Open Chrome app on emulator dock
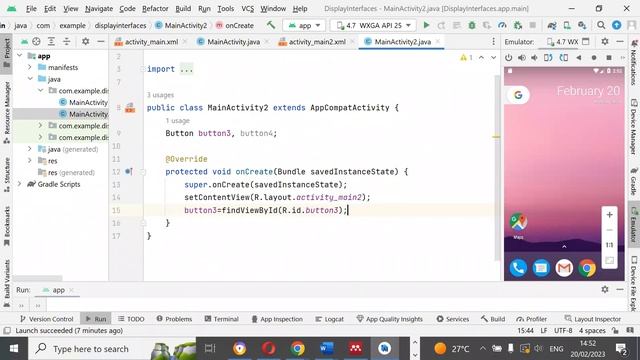The height and width of the screenshot is (360, 640). [587, 268]
